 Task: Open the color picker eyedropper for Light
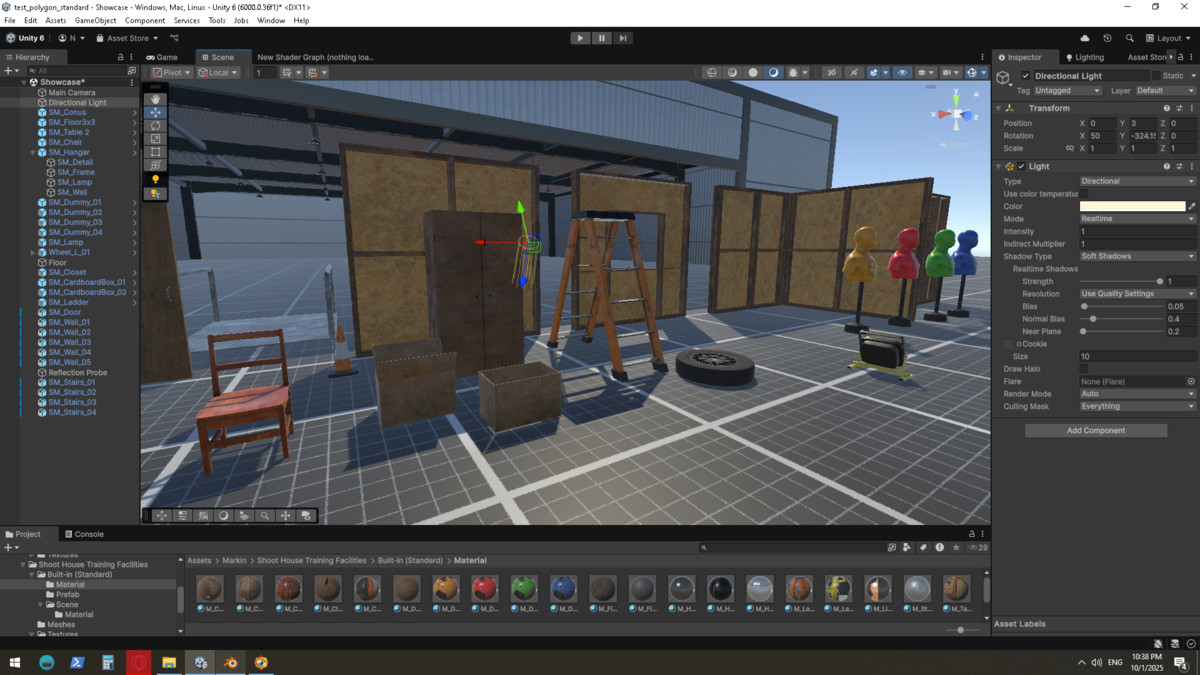point(1191,206)
